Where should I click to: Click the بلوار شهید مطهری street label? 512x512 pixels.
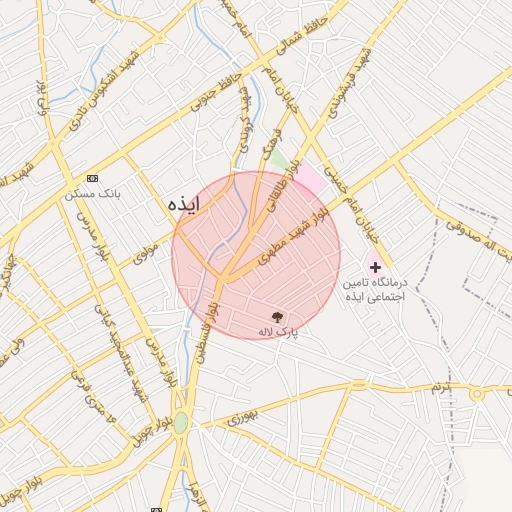[292, 236]
